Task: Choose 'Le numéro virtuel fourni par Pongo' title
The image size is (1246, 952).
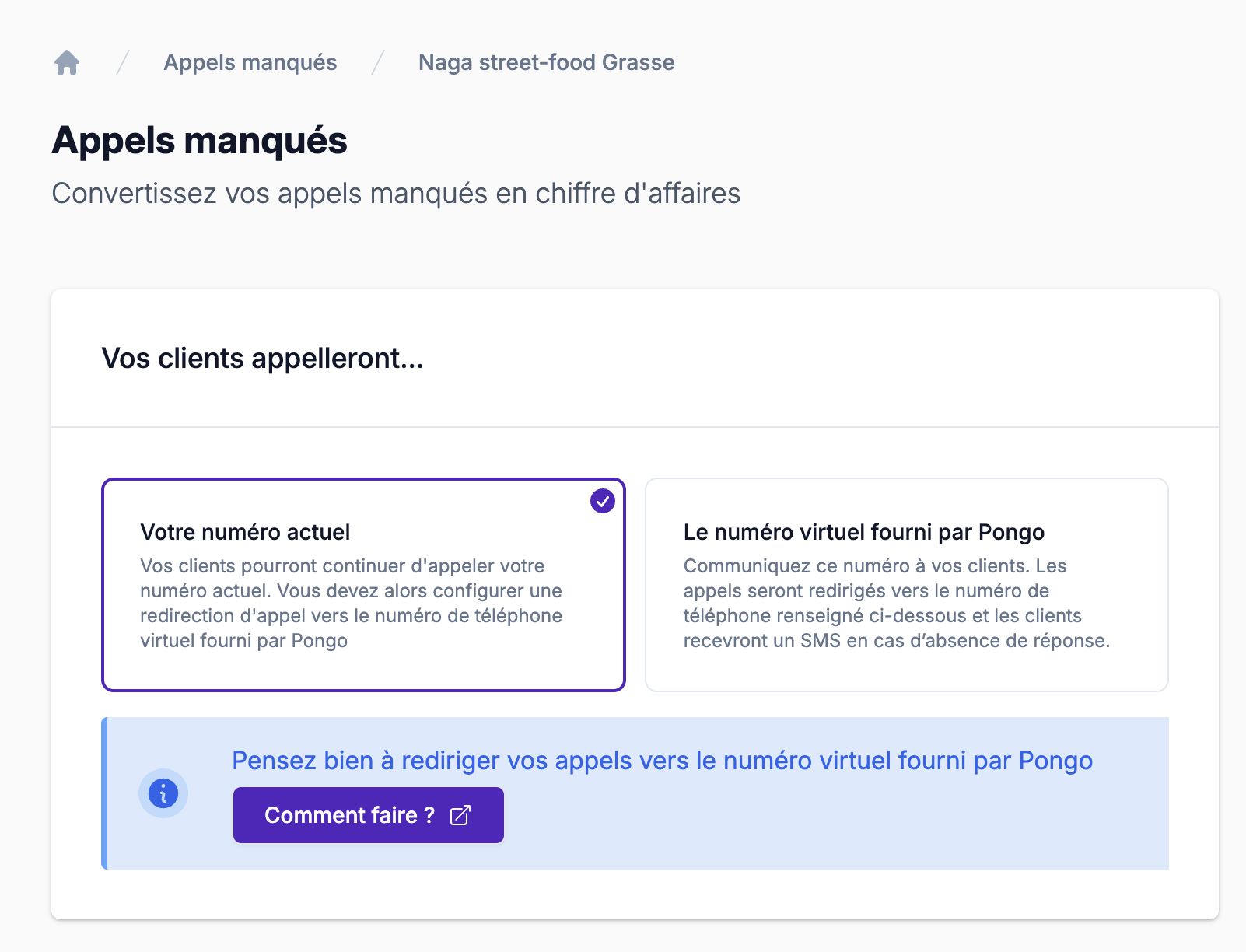Action: coord(863,532)
